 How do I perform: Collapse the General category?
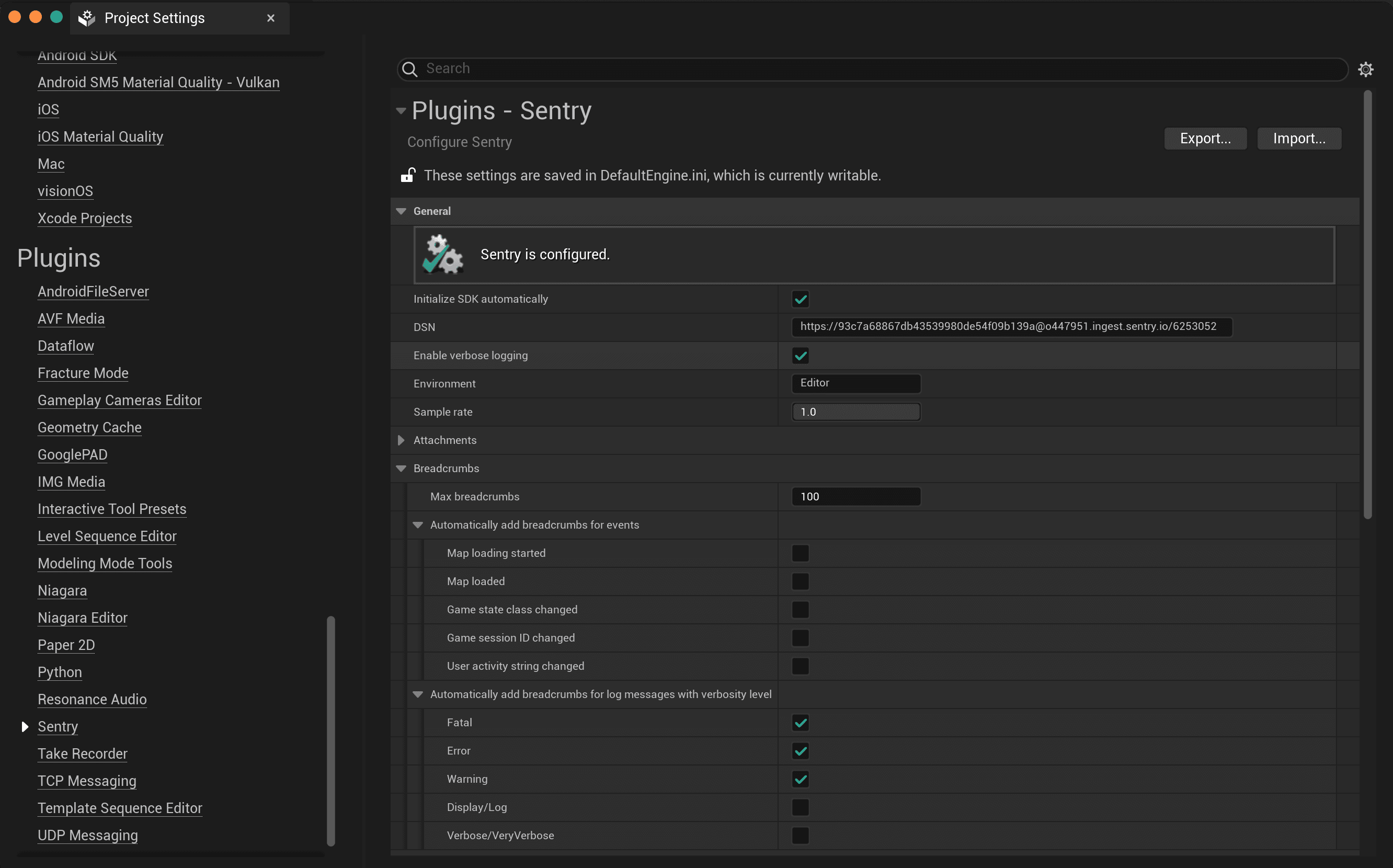pyautogui.click(x=401, y=211)
